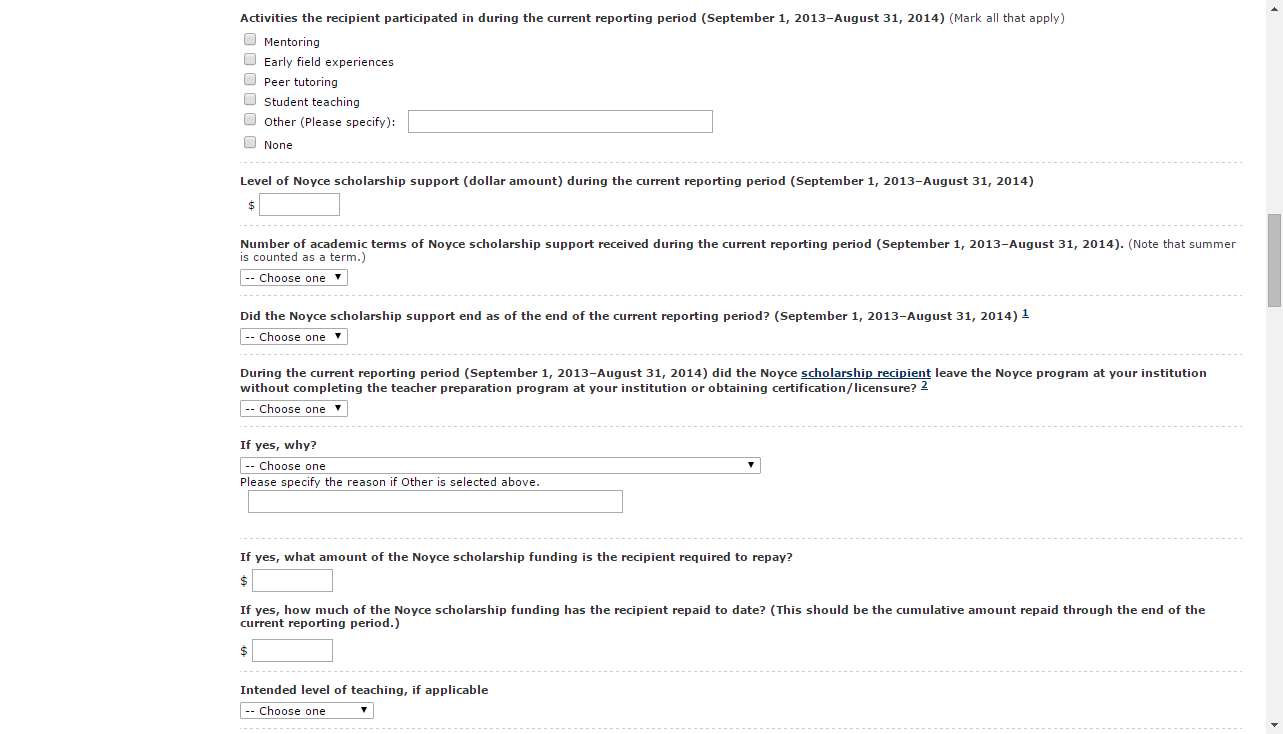Open footnote 1 link after support end question
The width and height of the screenshot is (1283, 734).
coord(1025,314)
